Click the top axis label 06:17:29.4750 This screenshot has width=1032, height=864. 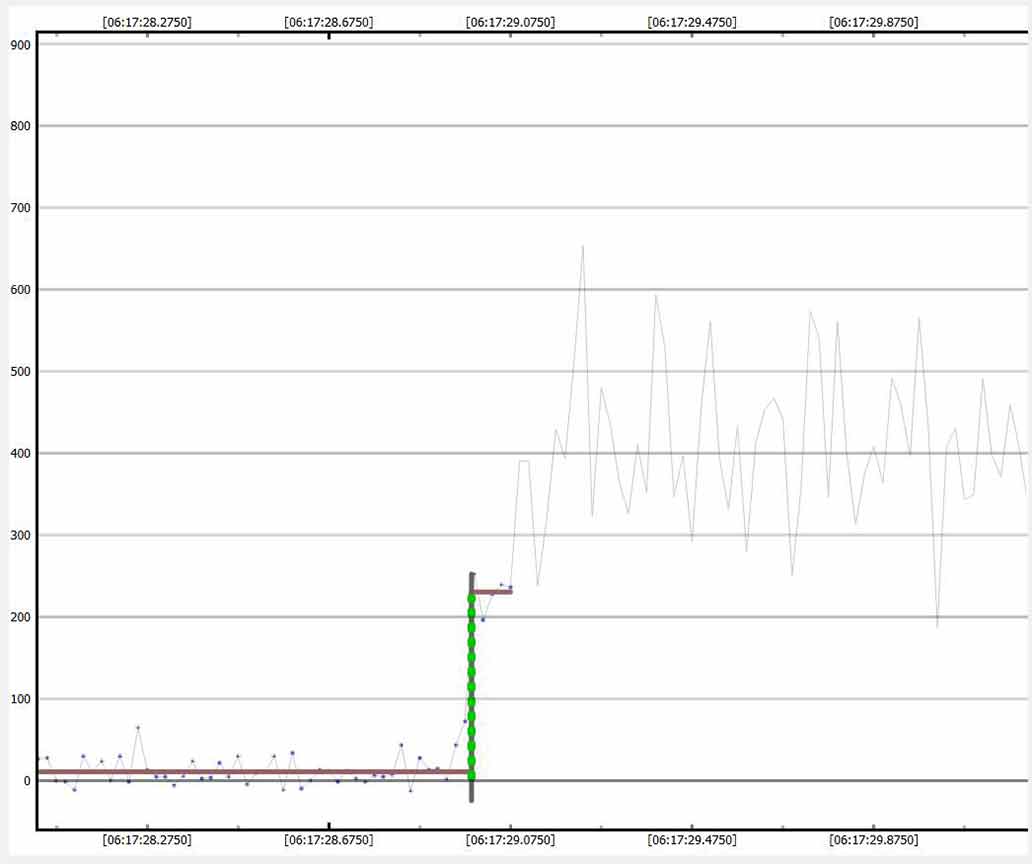(692, 21)
